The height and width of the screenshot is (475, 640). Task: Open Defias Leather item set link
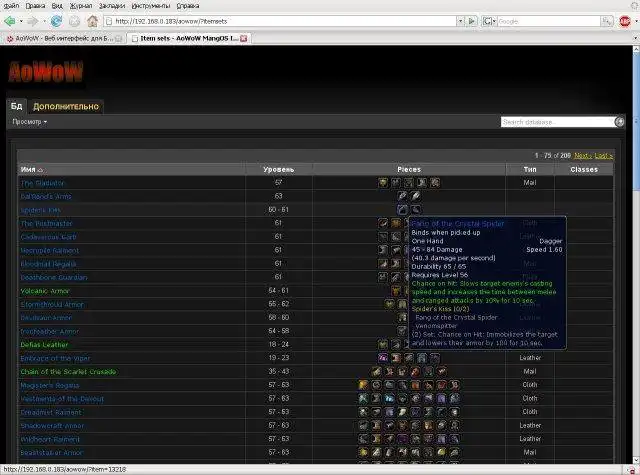(44, 344)
